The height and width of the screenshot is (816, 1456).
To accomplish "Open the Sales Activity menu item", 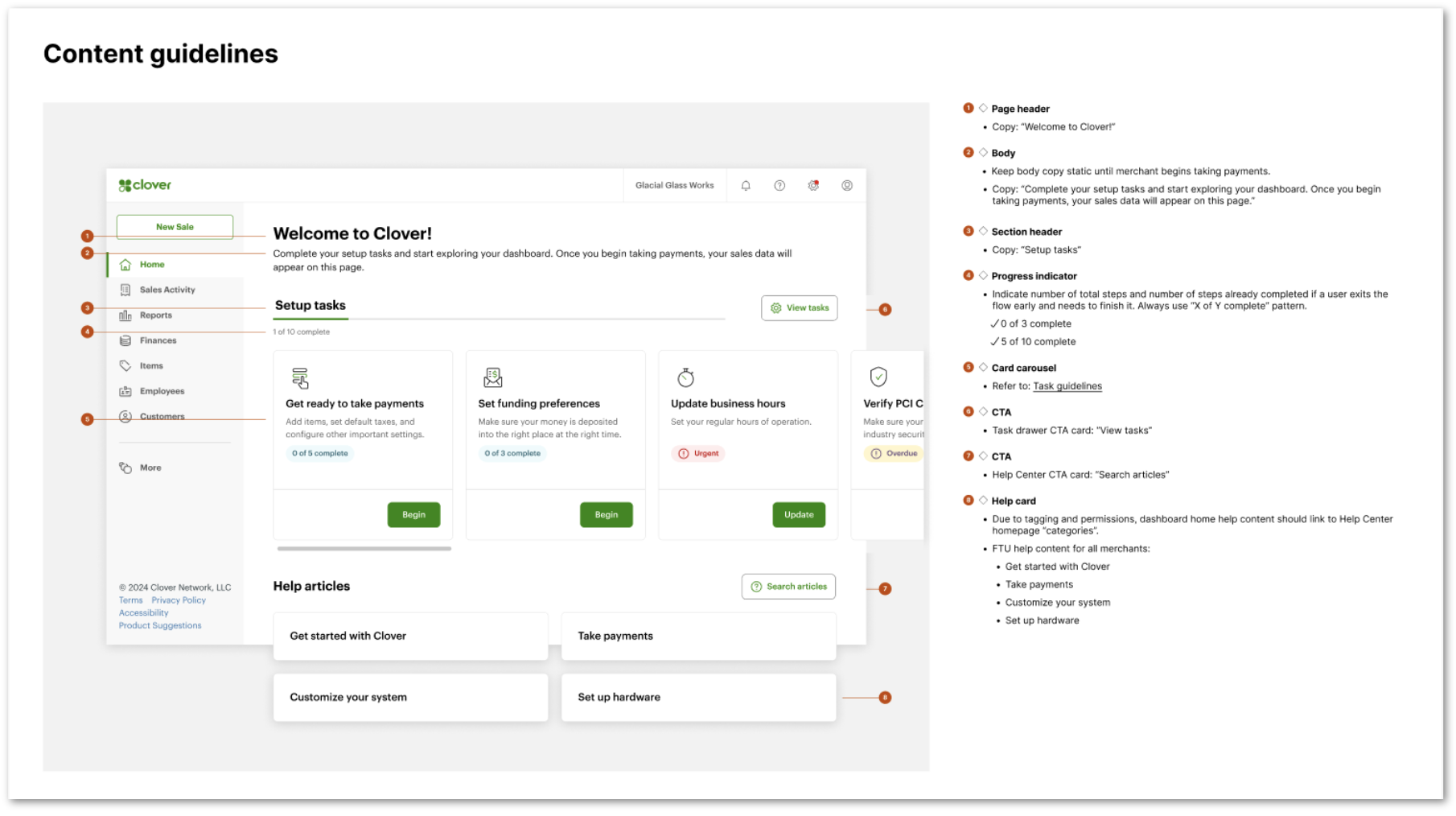I will coord(175,290).
